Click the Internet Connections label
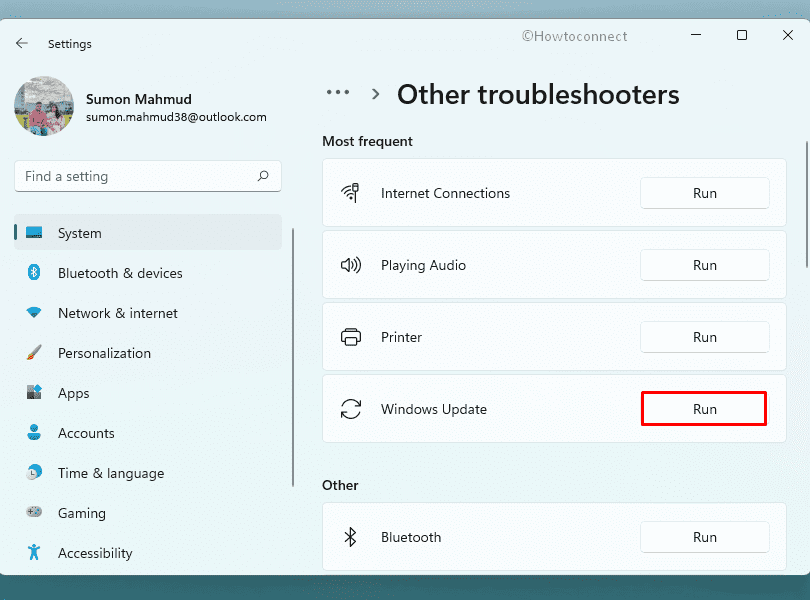810x600 pixels. coord(445,193)
